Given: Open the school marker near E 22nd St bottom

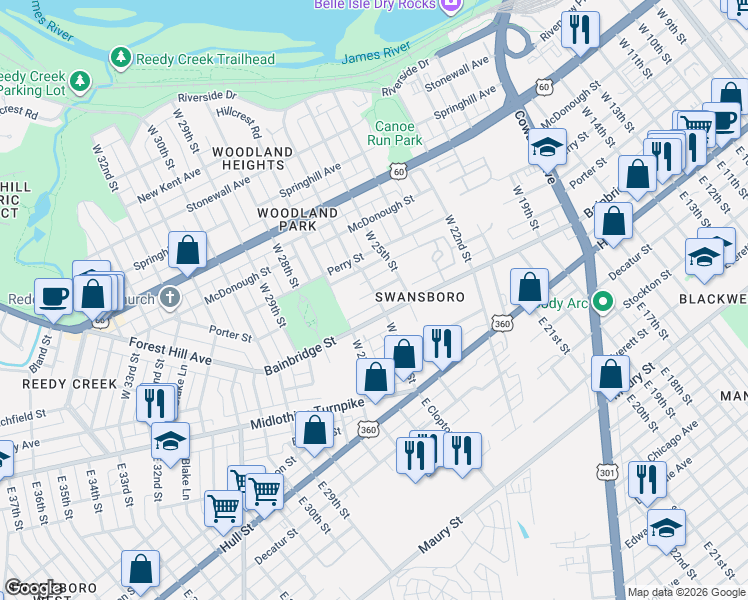Looking at the screenshot, I should [x=666, y=528].
